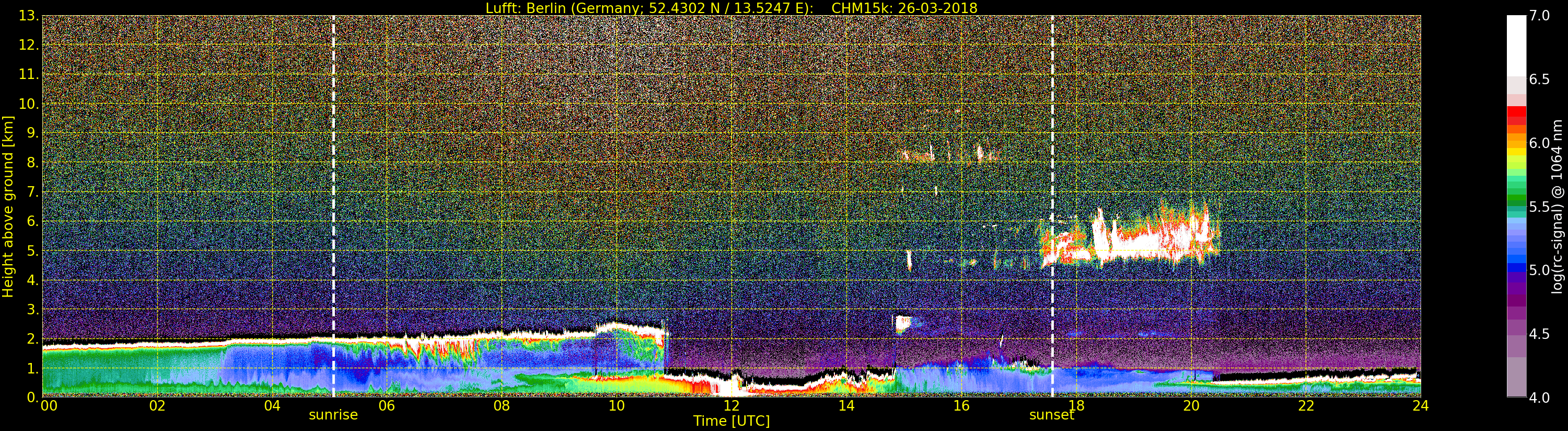
Task: Select the height axis tick "12."
Action: click(x=29, y=45)
